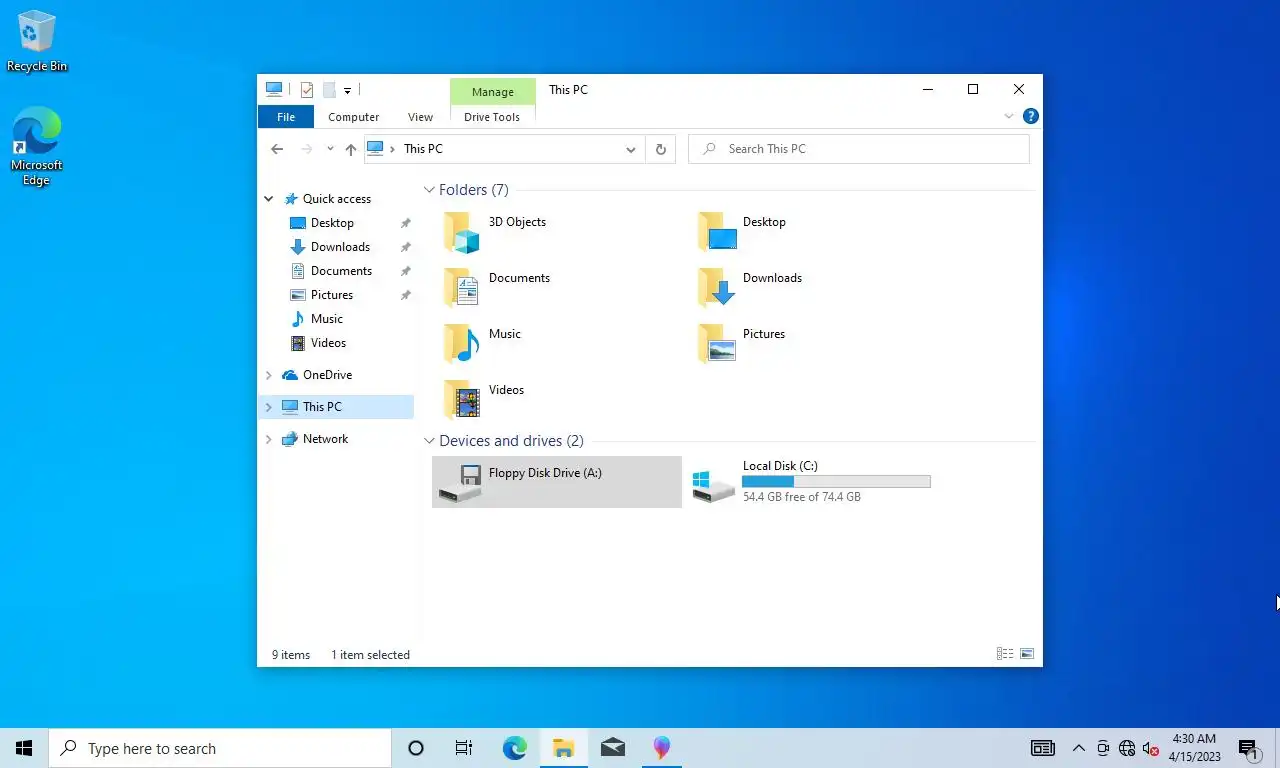Open News and interests on the taskbar
Image resolution: width=1280 pixels, height=768 pixels.
1043,748
